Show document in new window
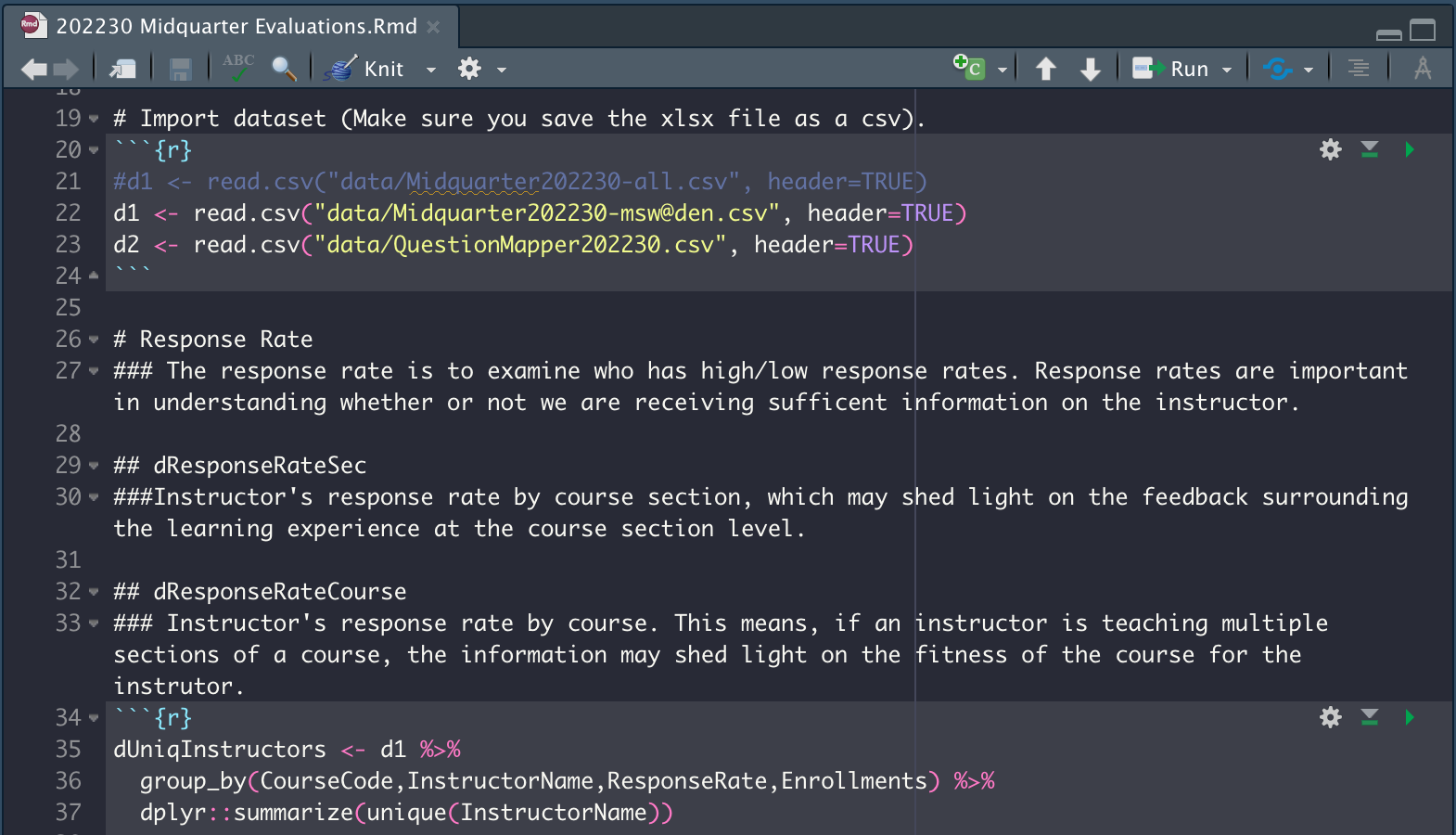 tap(122, 69)
